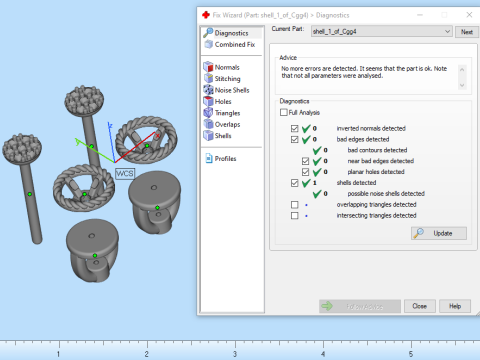Screen dimensions: 480x360
Task: Click the Update button
Action: click(439, 233)
